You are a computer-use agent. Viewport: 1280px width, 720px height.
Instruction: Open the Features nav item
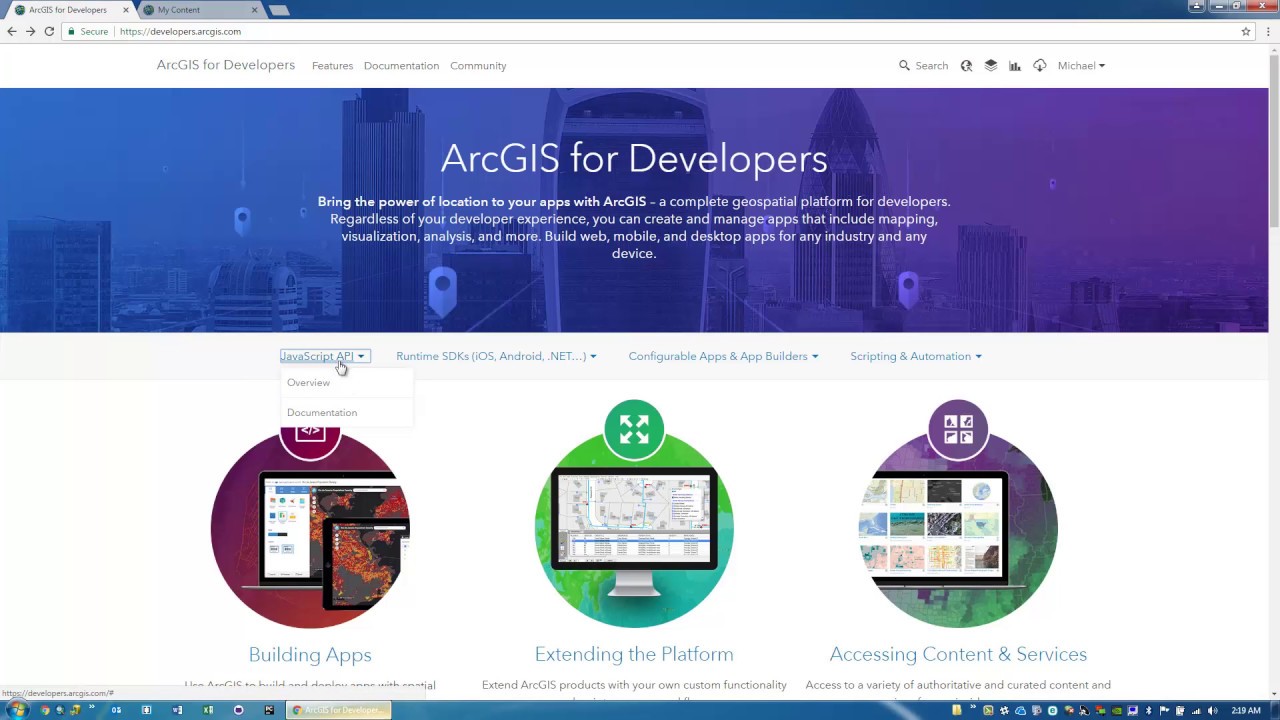pos(332,66)
